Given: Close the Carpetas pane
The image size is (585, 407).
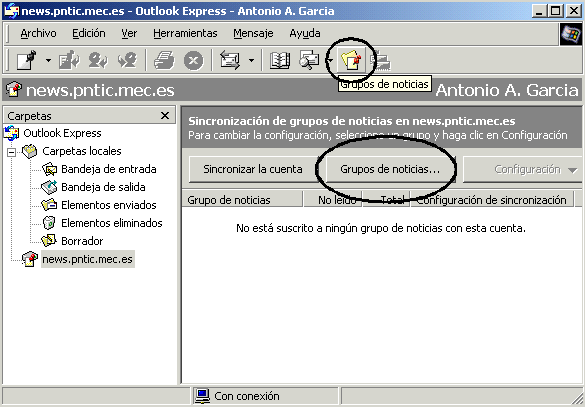Looking at the screenshot, I should pyautogui.click(x=165, y=116).
